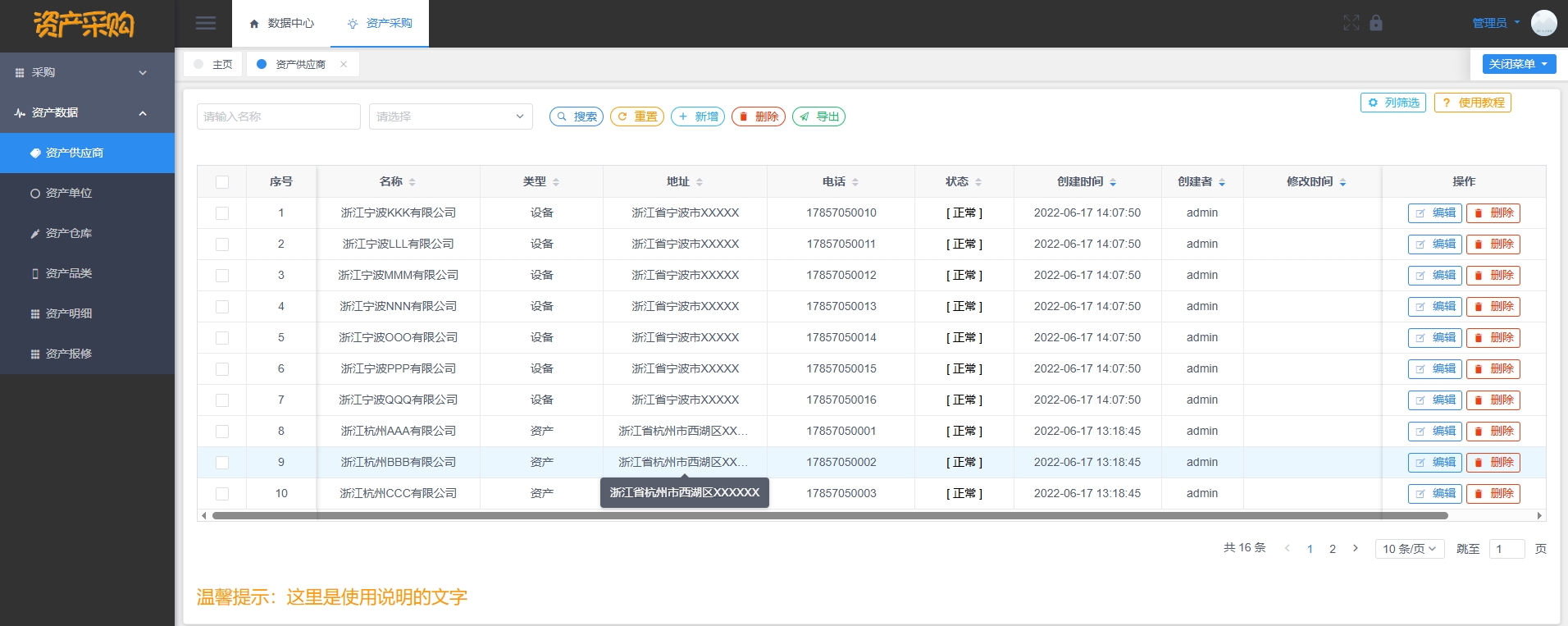Tick the checkbox for 浙江杭州AAA有限公司

pos(222,432)
